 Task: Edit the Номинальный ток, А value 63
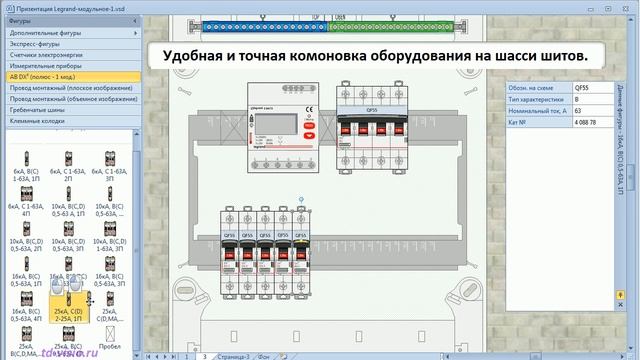point(593,111)
